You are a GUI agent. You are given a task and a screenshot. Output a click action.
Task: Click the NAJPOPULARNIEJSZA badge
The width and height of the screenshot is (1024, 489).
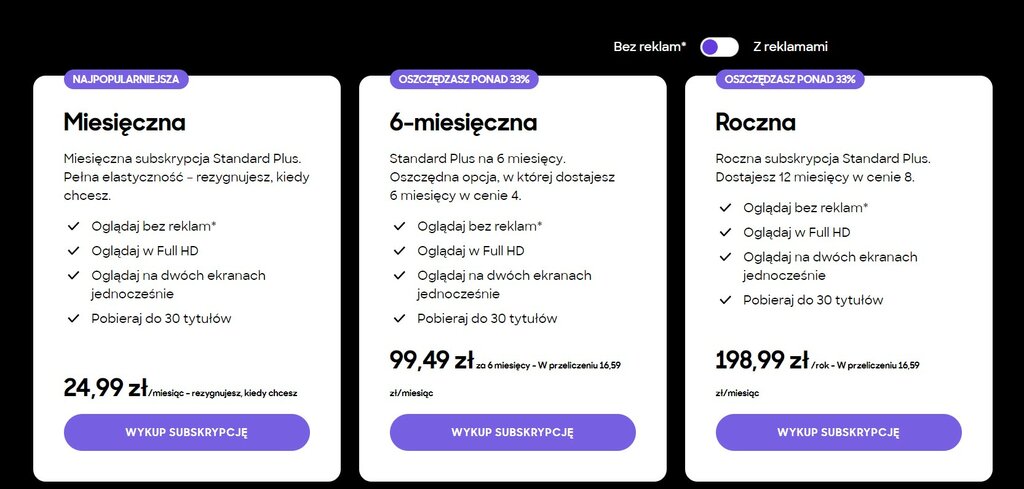[x=126, y=80]
